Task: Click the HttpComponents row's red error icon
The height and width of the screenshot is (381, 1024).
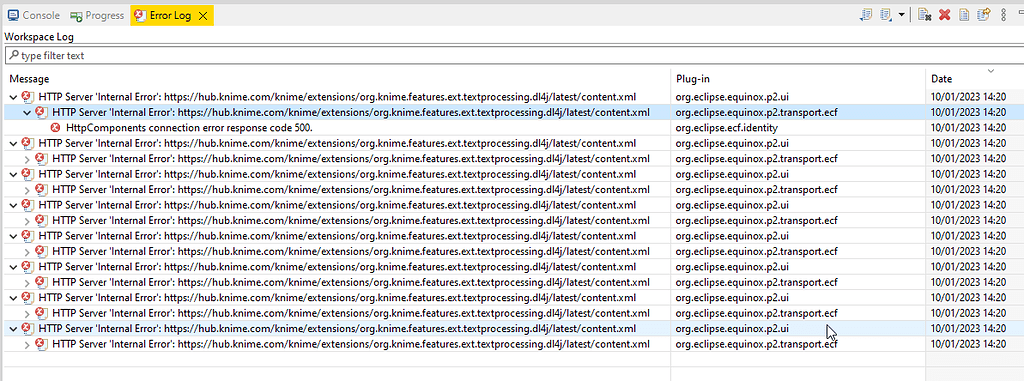Action: (56, 127)
